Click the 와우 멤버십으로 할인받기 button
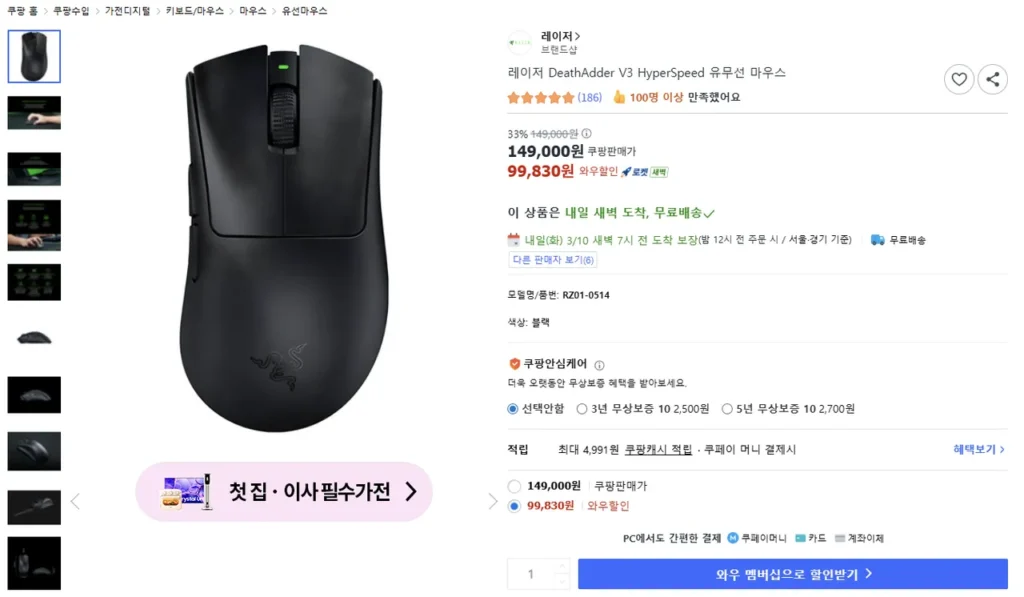This screenshot has height=597, width=1024. [792, 573]
